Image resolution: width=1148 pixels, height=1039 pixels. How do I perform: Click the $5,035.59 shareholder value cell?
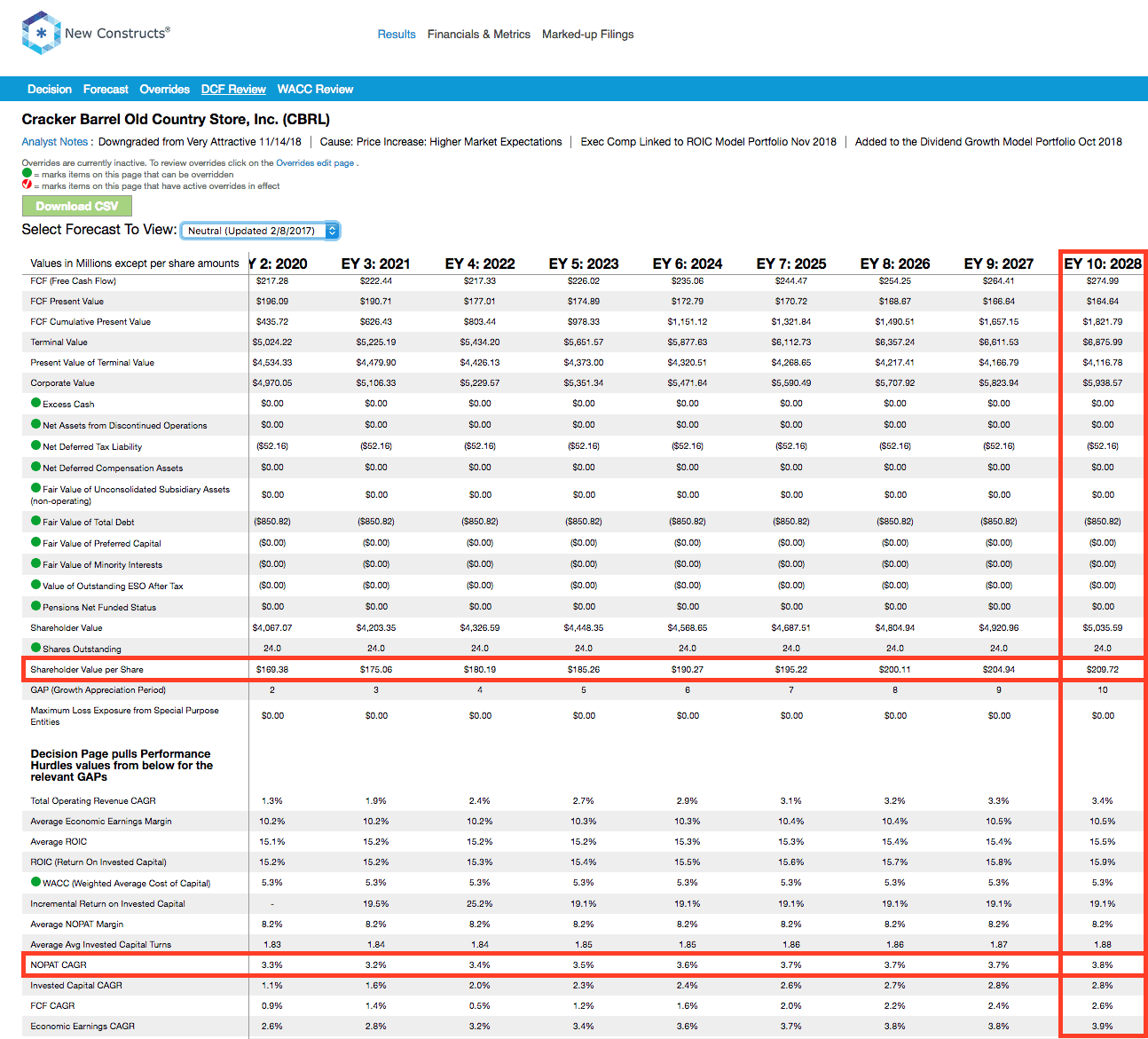[1103, 628]
